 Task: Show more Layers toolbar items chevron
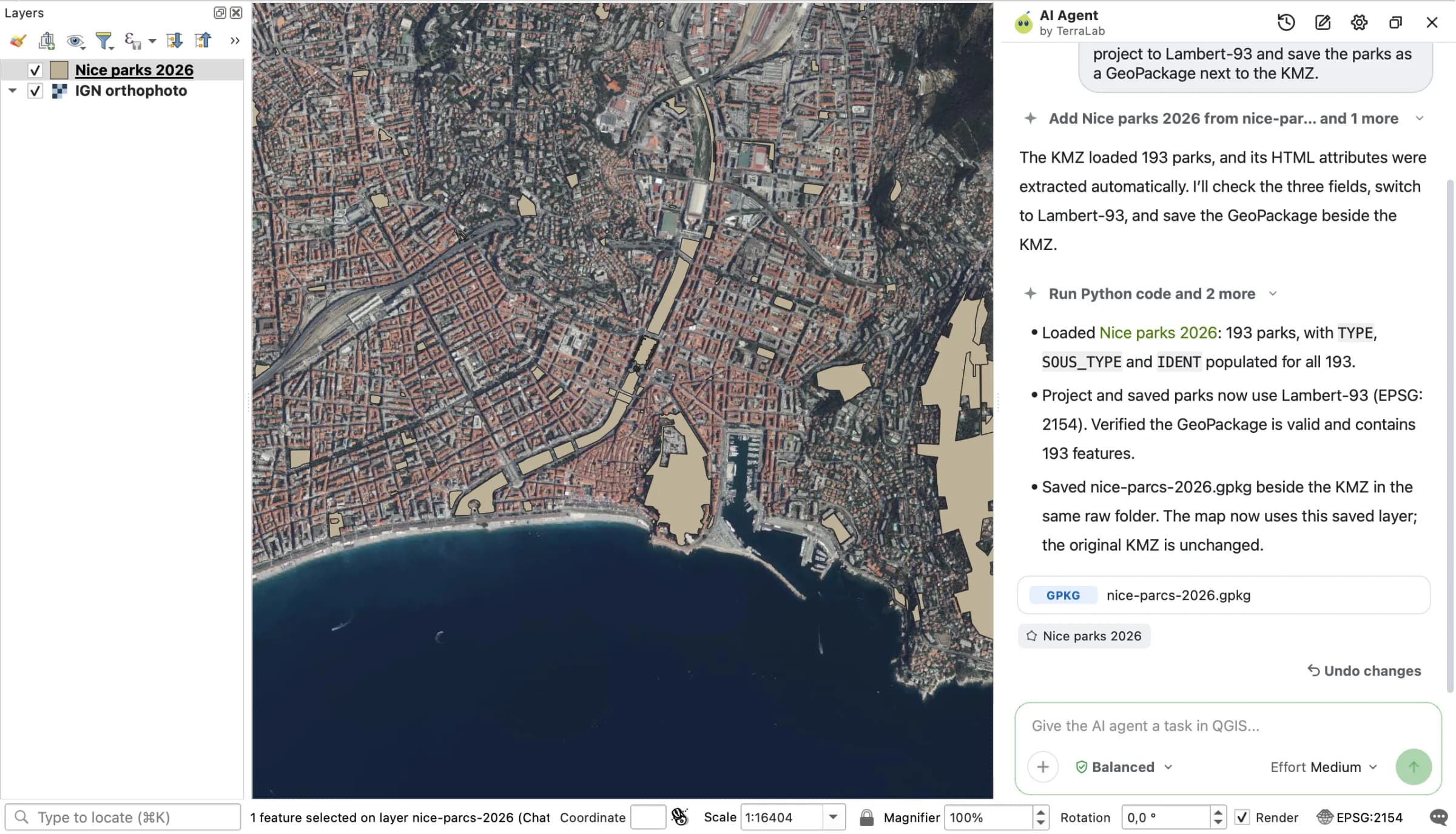tap(235, 41)
